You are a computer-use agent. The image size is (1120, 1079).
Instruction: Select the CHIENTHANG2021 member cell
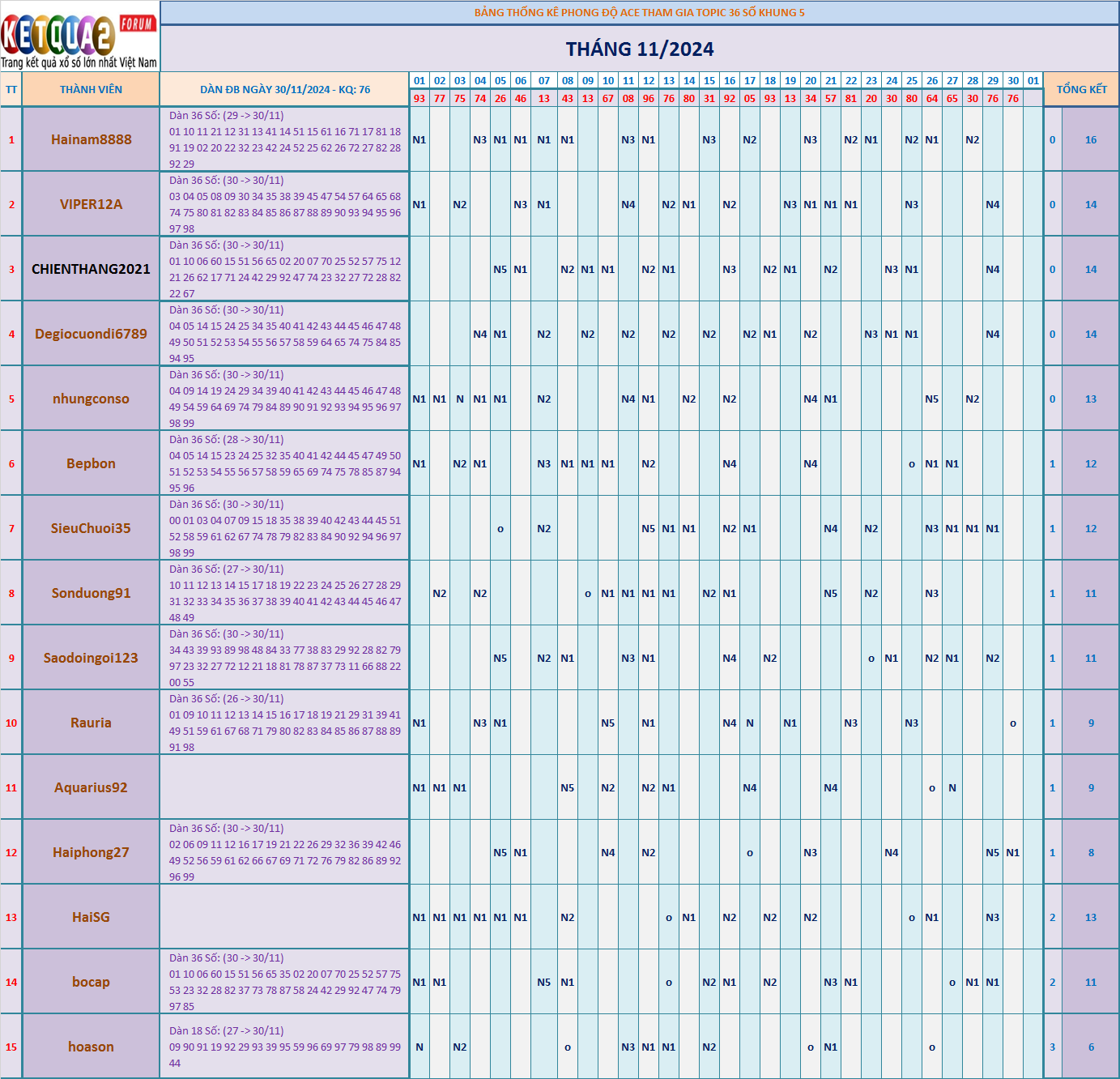click(x=91, y=269)
